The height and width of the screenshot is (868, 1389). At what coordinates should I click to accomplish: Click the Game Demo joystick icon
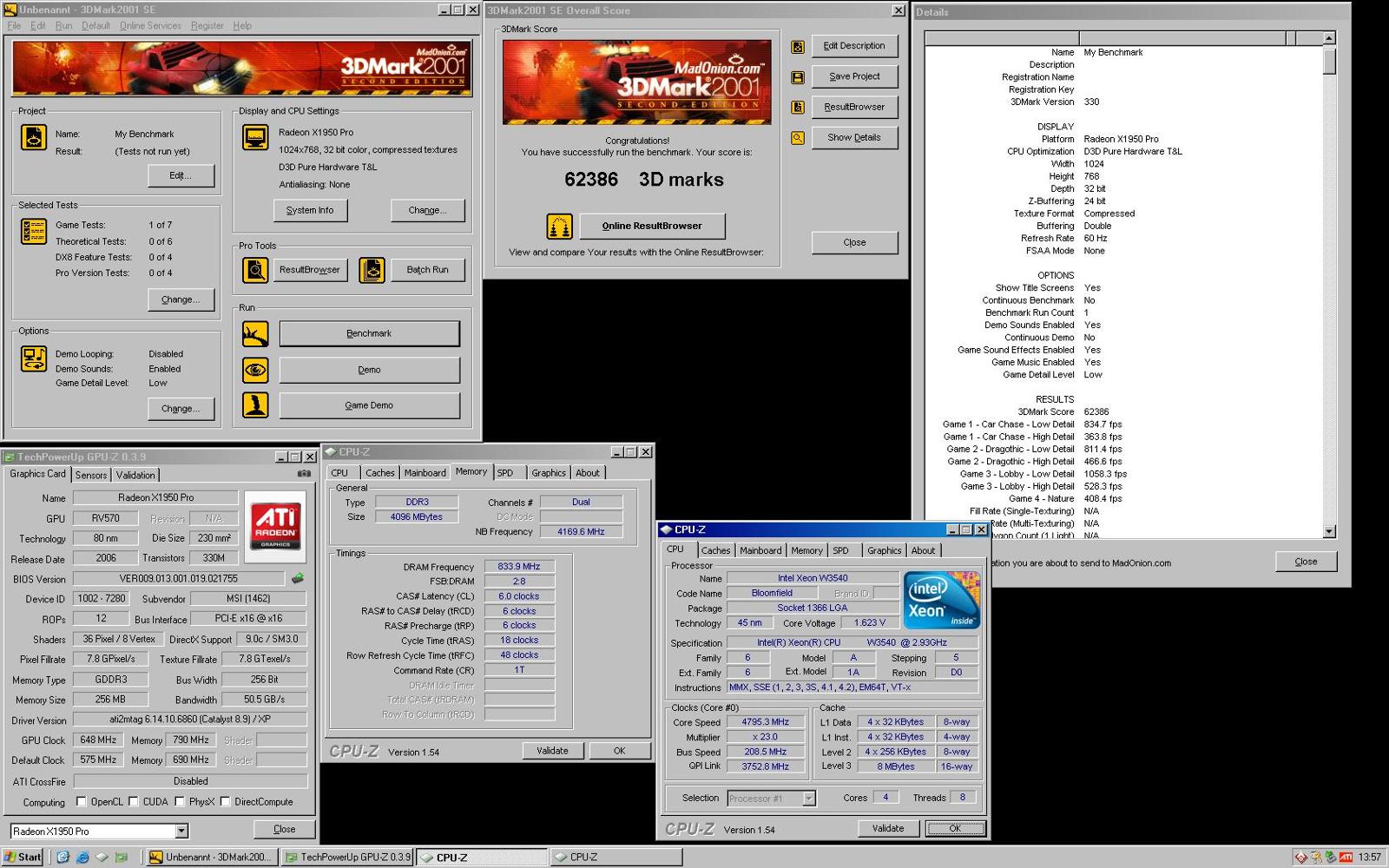pyautogui.click(x=255, y=405)
